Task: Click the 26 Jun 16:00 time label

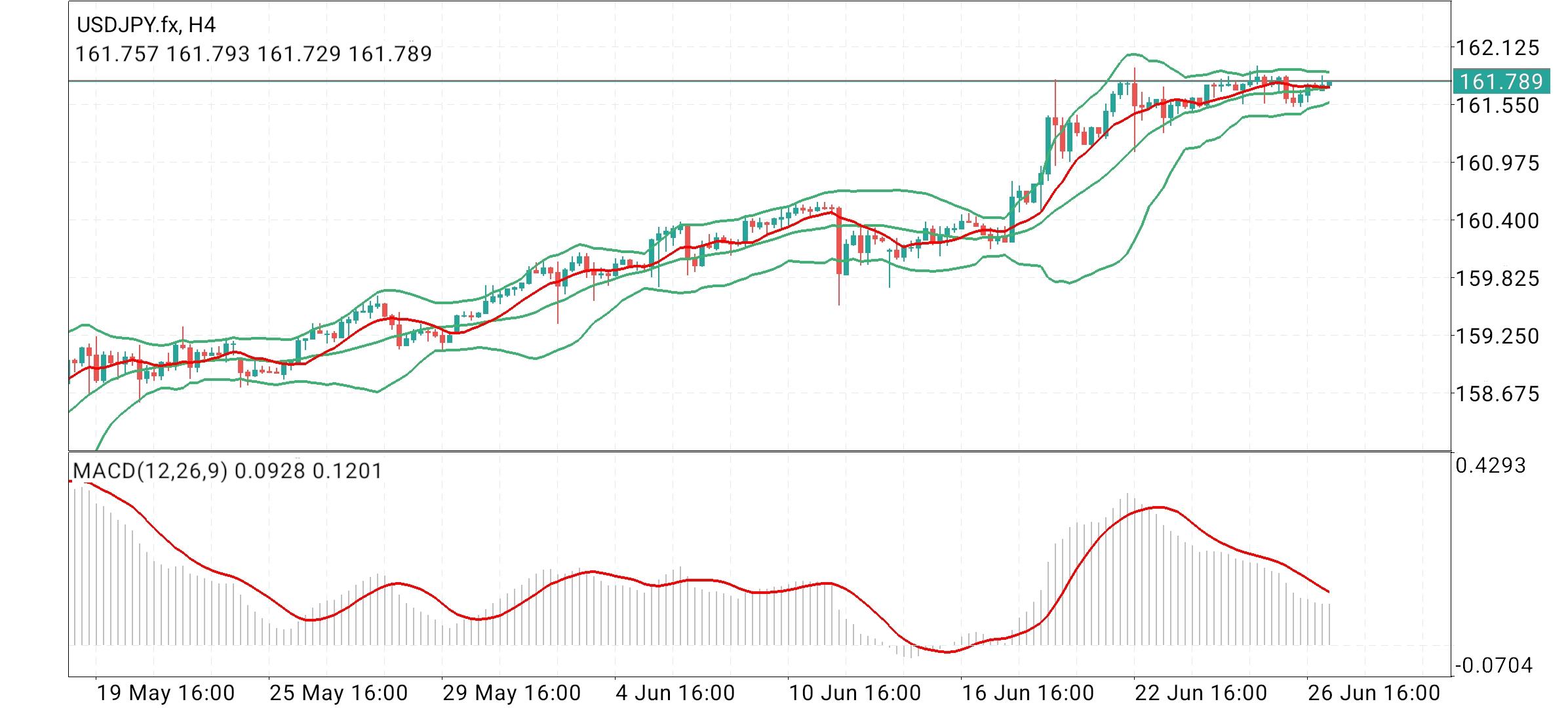Action: point(1374,692)
